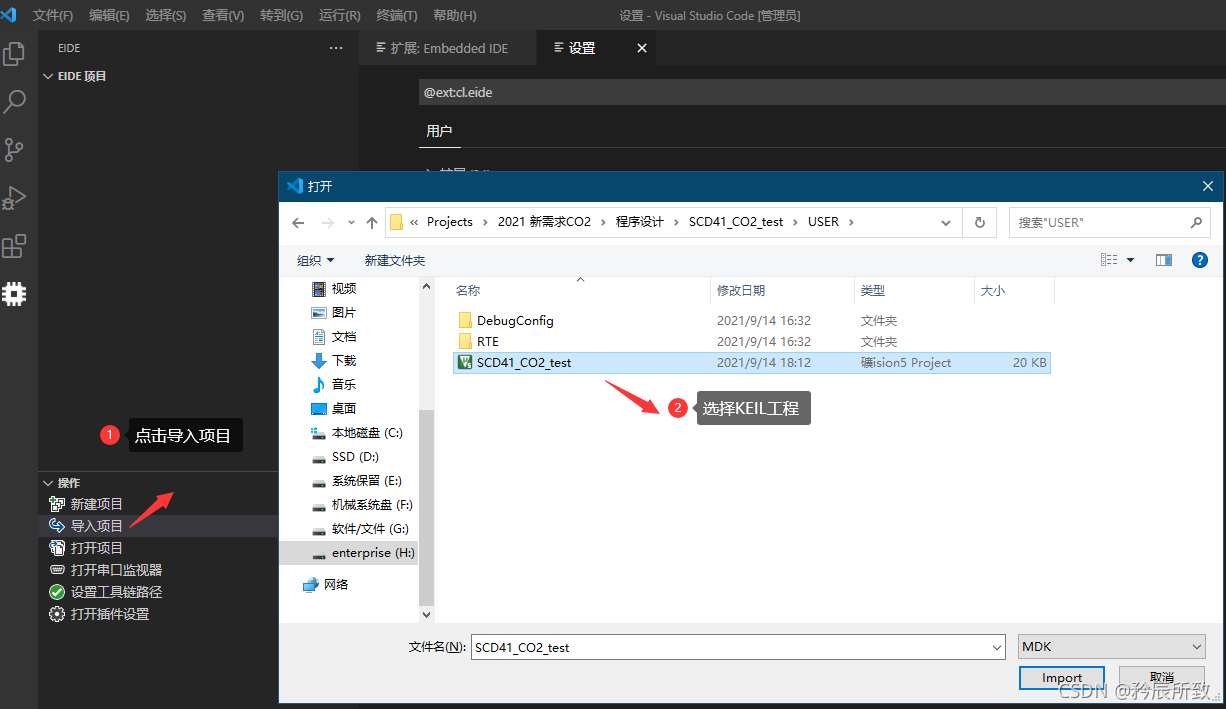The height and width of the screenshot is (709, 1226).
Task: Open the 组织 dropdown menu
Action: pos(316,260)
